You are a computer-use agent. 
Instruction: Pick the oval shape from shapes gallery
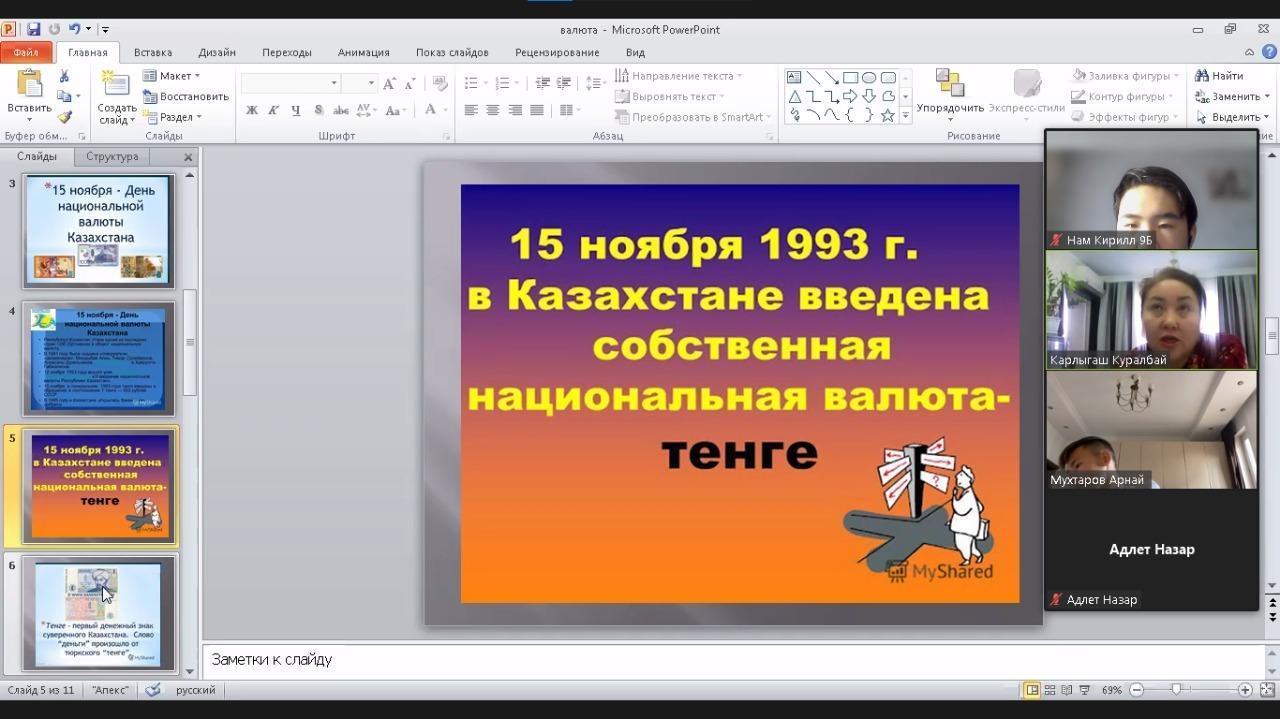click(x=869, y=77)
